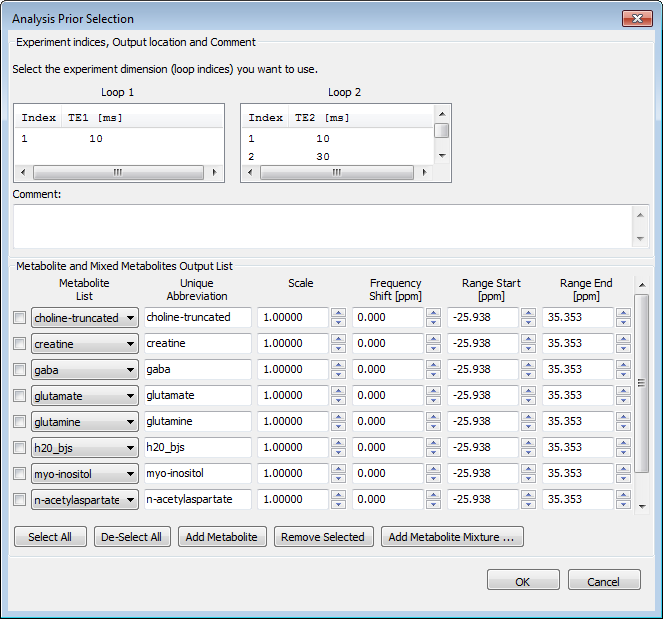This screenshot has width=663, height=619.
Task: Decrease Scale for creatine row
Action: click(338, 348)
